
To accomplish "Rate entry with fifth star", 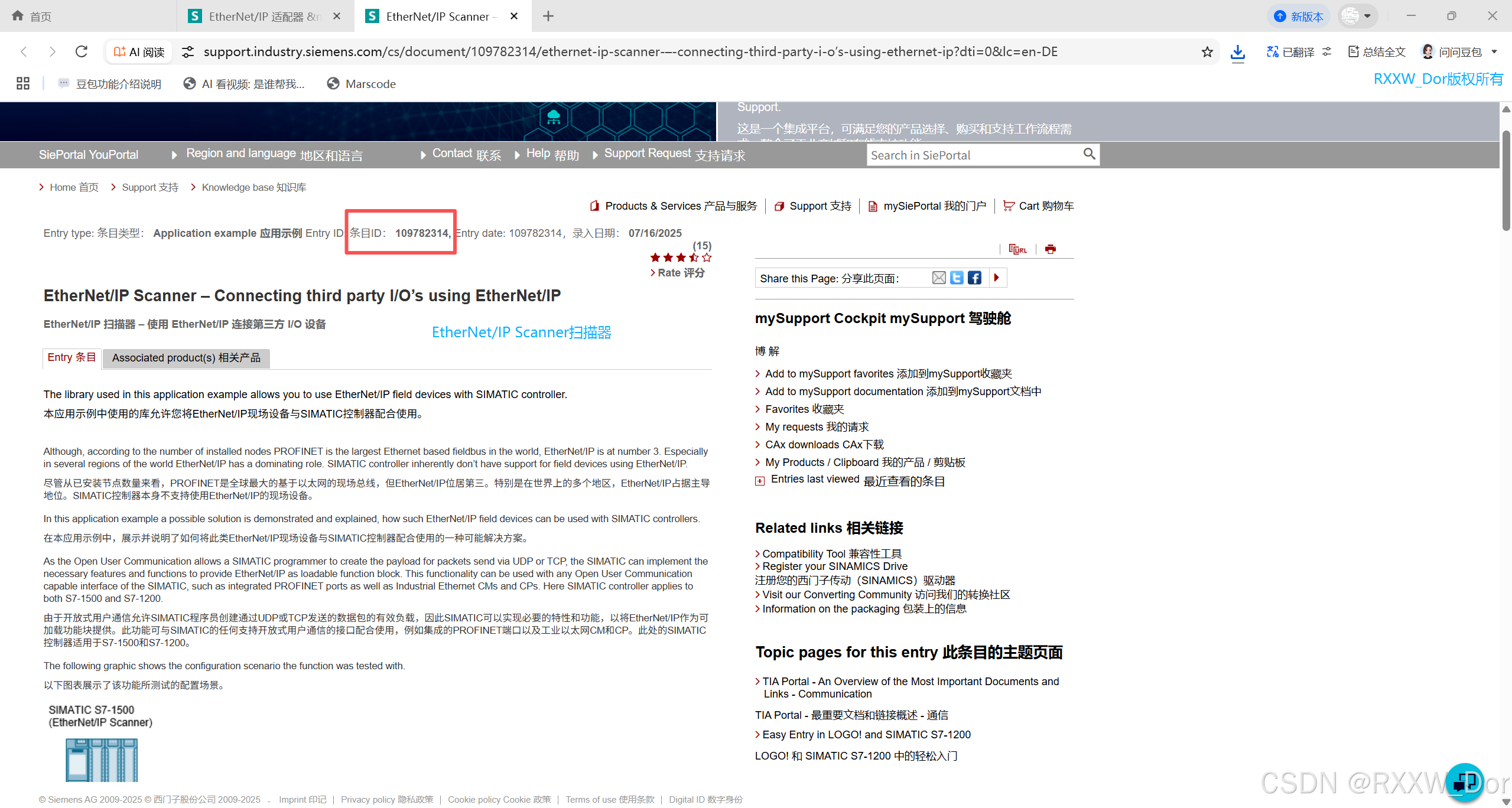I will tap(707, 258).
